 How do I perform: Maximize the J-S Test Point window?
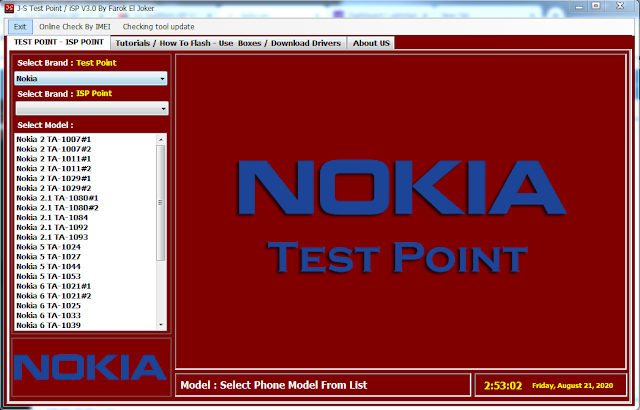596,7
